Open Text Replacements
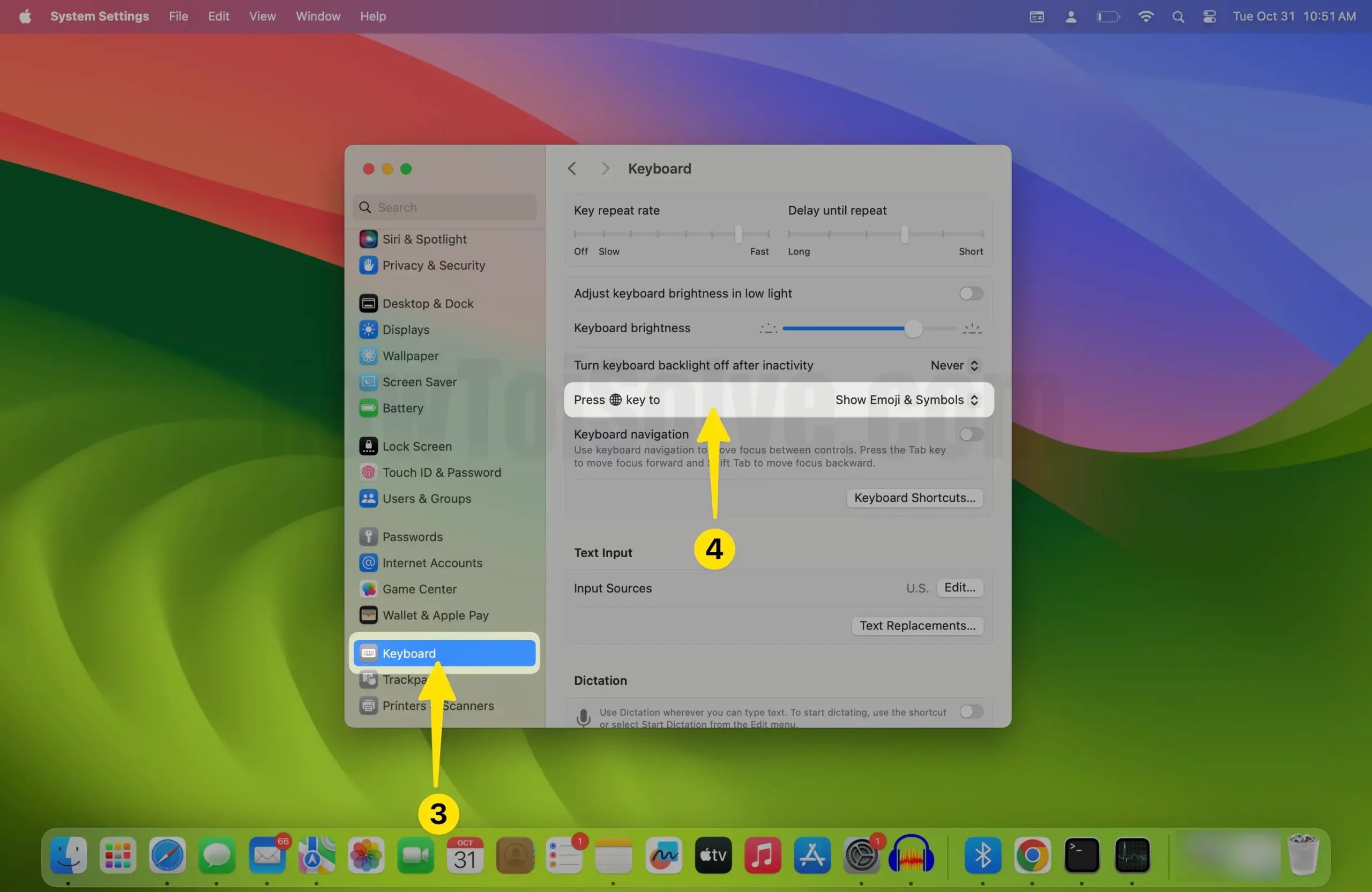The width and height of the screenshot is (1372, 892). pos(916,625)
